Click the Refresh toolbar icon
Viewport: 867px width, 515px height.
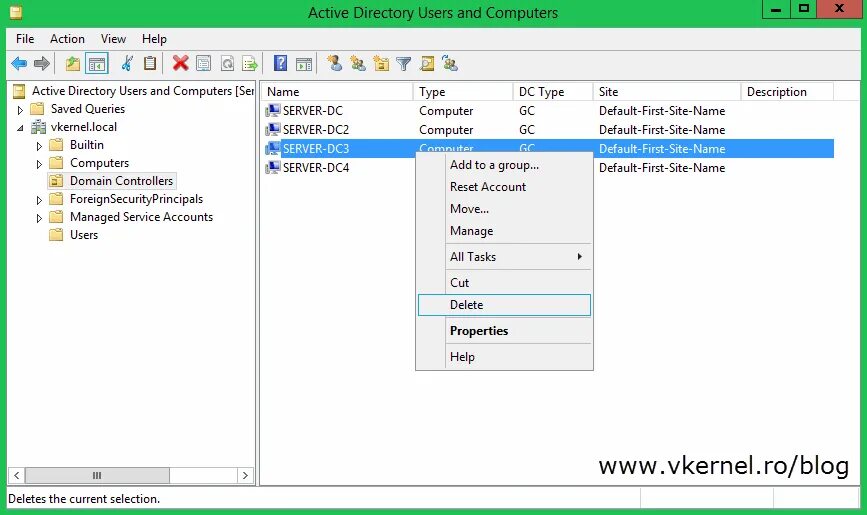point(227,64)
